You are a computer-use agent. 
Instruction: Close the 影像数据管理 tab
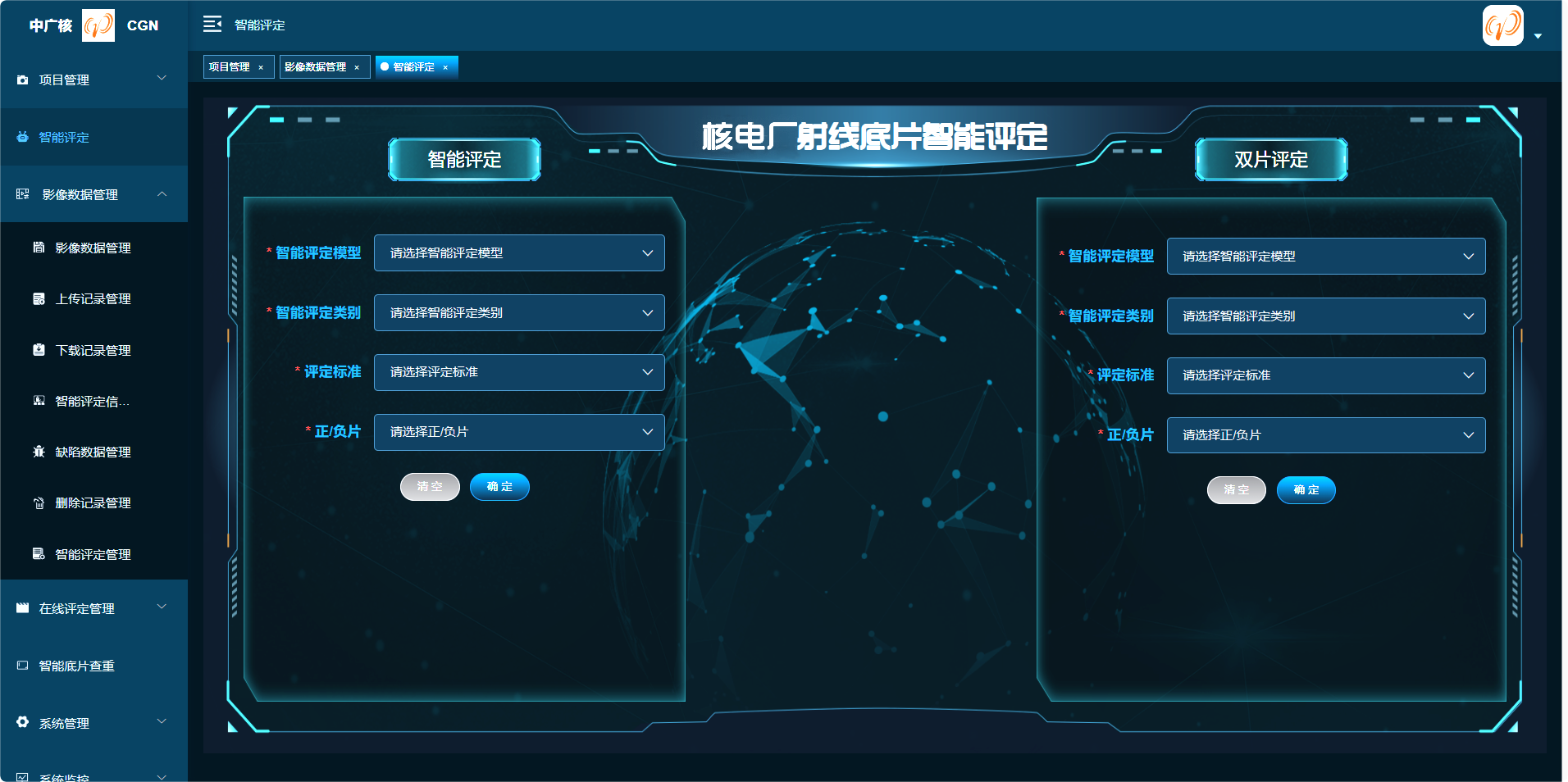[357, 67]
